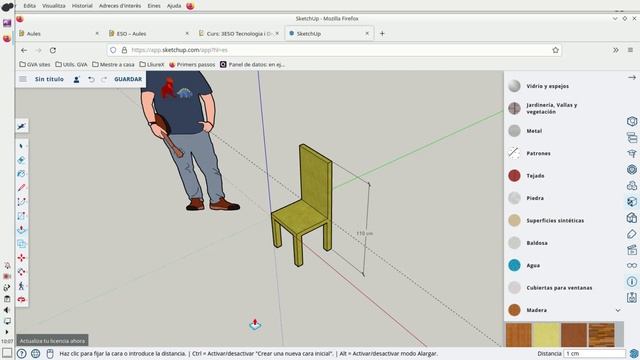Screen dimensions: 640x360
Task: Click the GUARDAR save button
Action: pyautogui.click(x=128, y=79)
